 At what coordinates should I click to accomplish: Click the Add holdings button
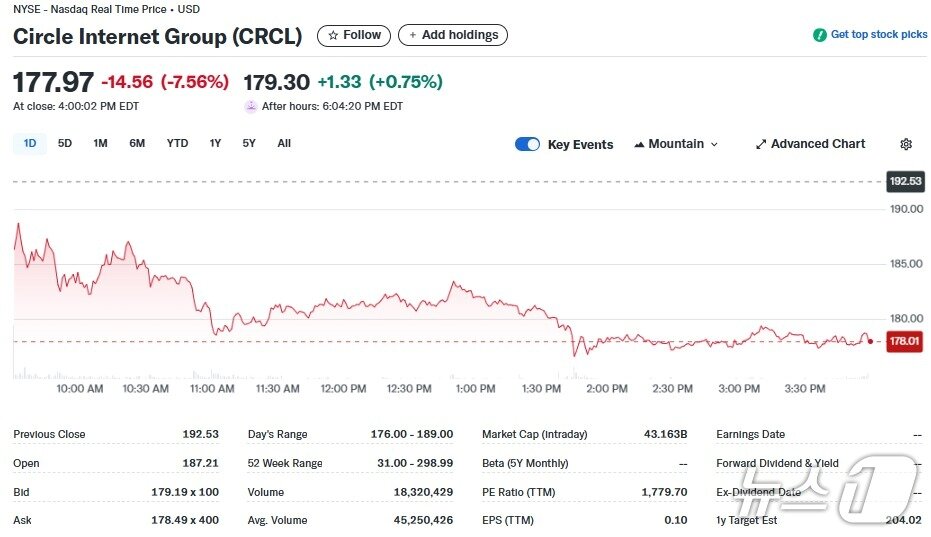coord(453,35)
